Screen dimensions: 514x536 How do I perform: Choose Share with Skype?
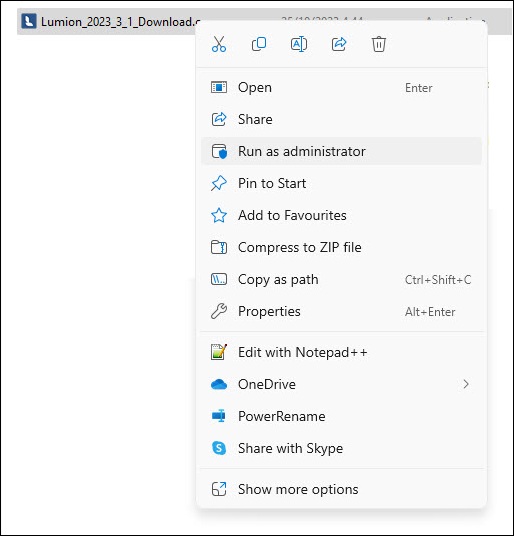pos(341,448)
